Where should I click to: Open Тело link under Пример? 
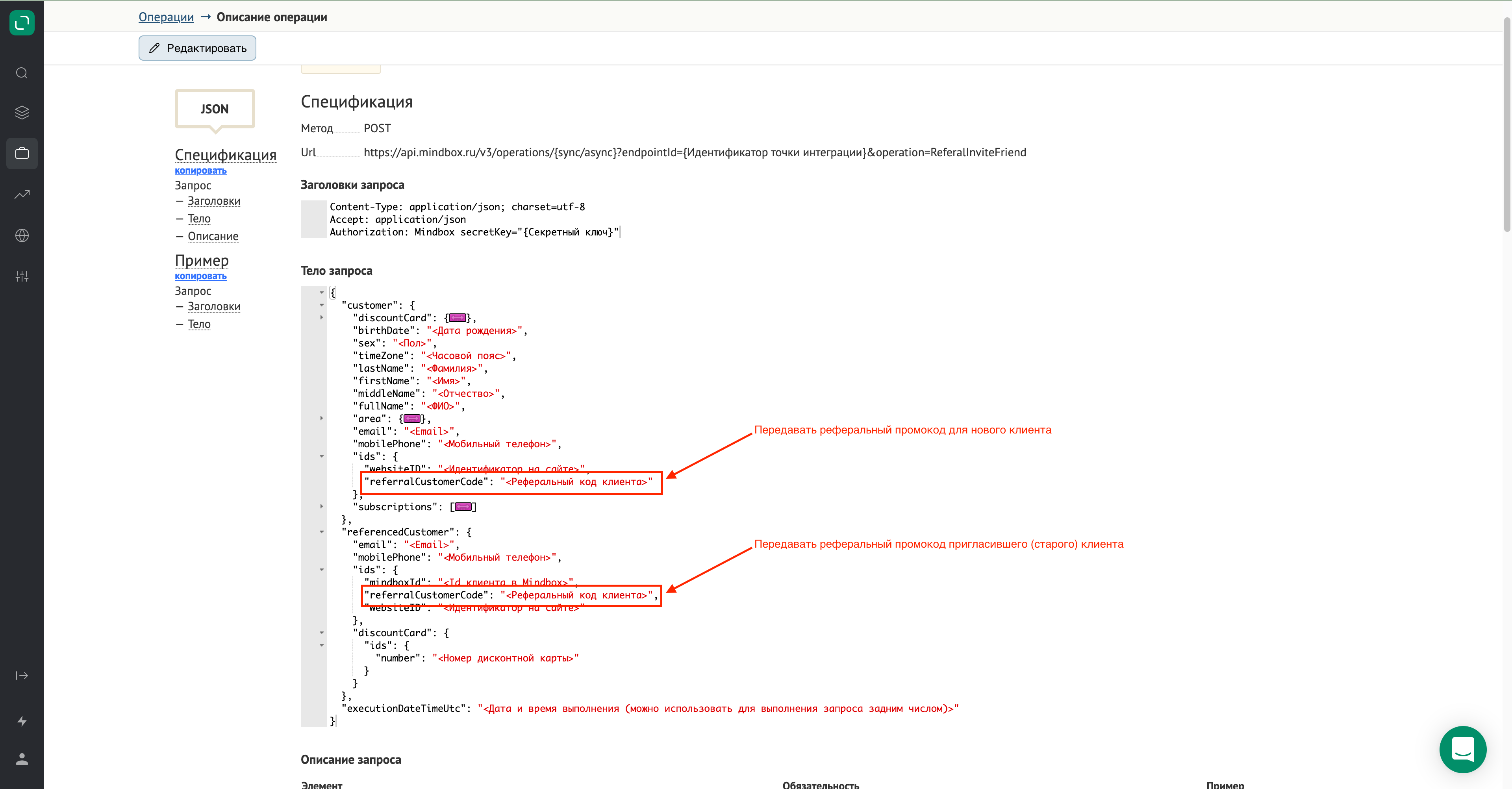click(x=199, y=324)
